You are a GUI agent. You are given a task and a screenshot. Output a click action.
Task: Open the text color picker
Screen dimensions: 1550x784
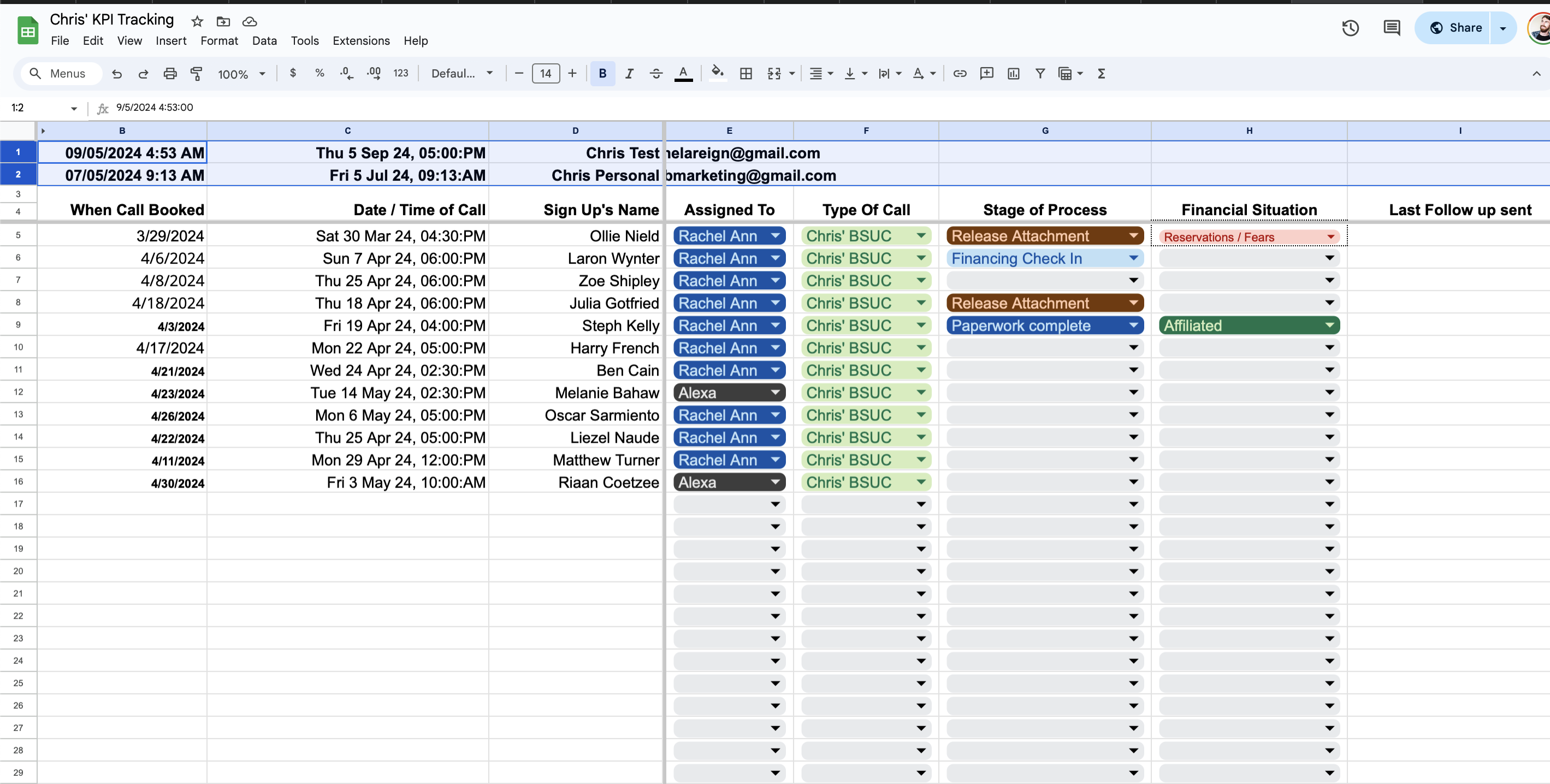[683, 73]
